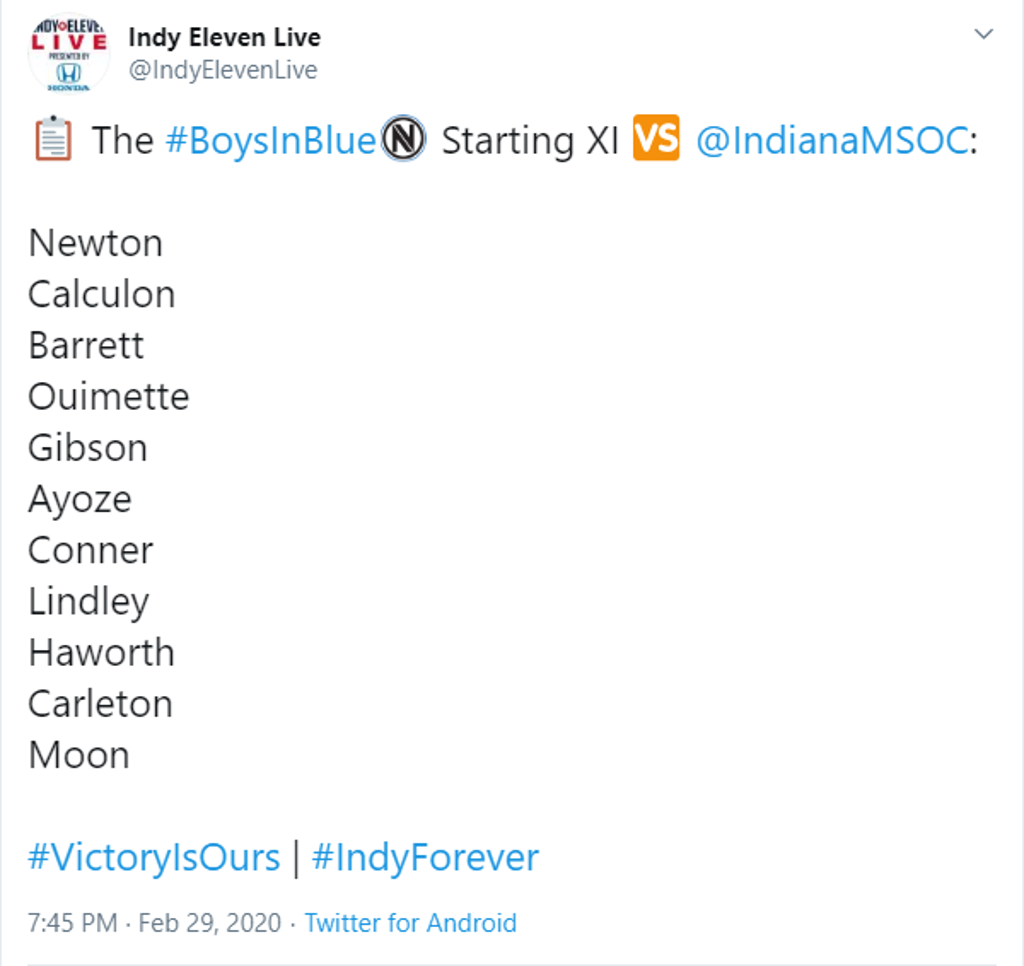
Task: Click the Starting XI text in the tweet
Action: coord(530,141)
